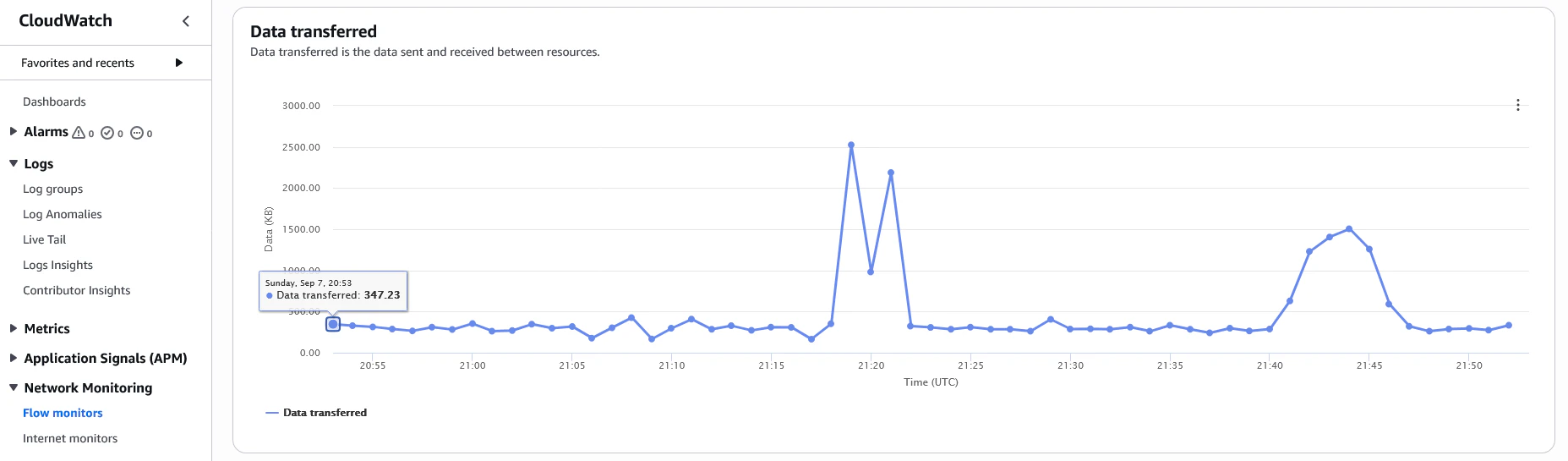Open the chart's three-dot options menu
The image size is (1568, 461).
(1518, 105)
